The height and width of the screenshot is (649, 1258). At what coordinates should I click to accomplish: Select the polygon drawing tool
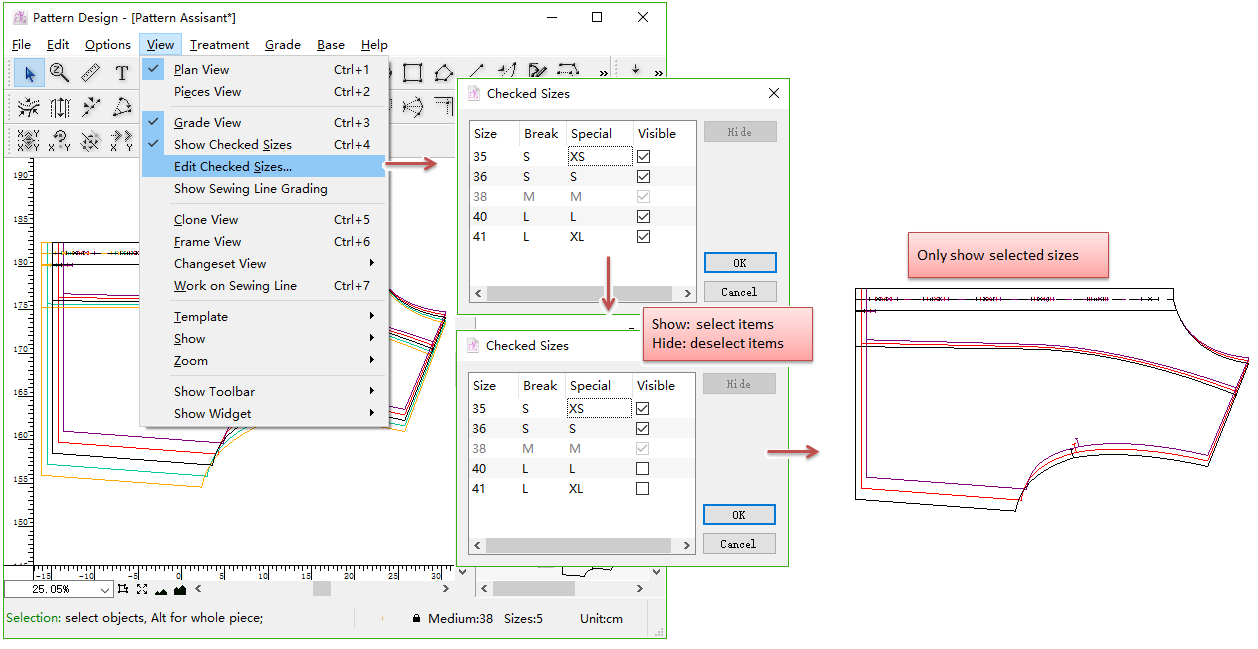(x=443, y=73)
